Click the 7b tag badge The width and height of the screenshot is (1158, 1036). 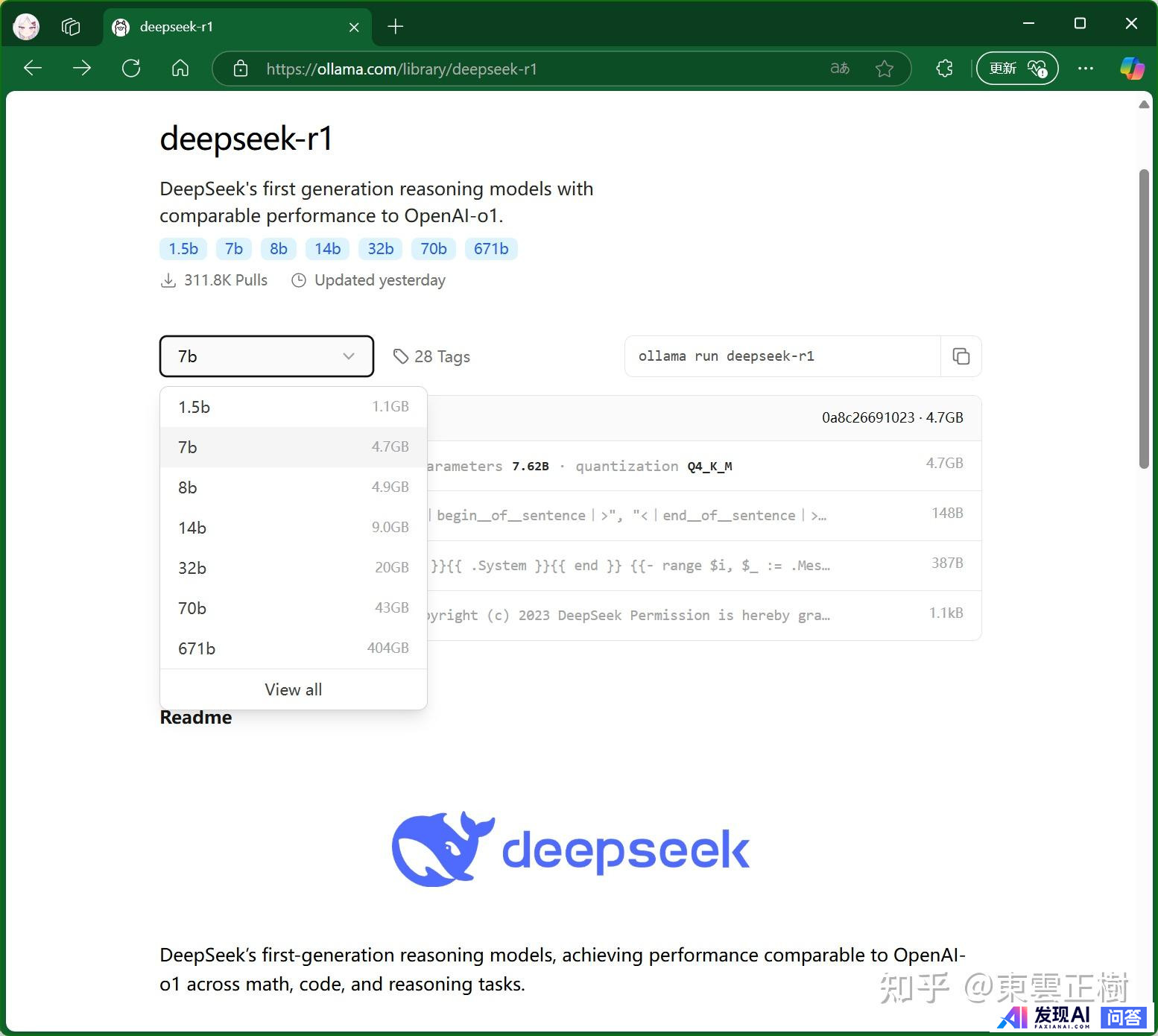[234, 249]
